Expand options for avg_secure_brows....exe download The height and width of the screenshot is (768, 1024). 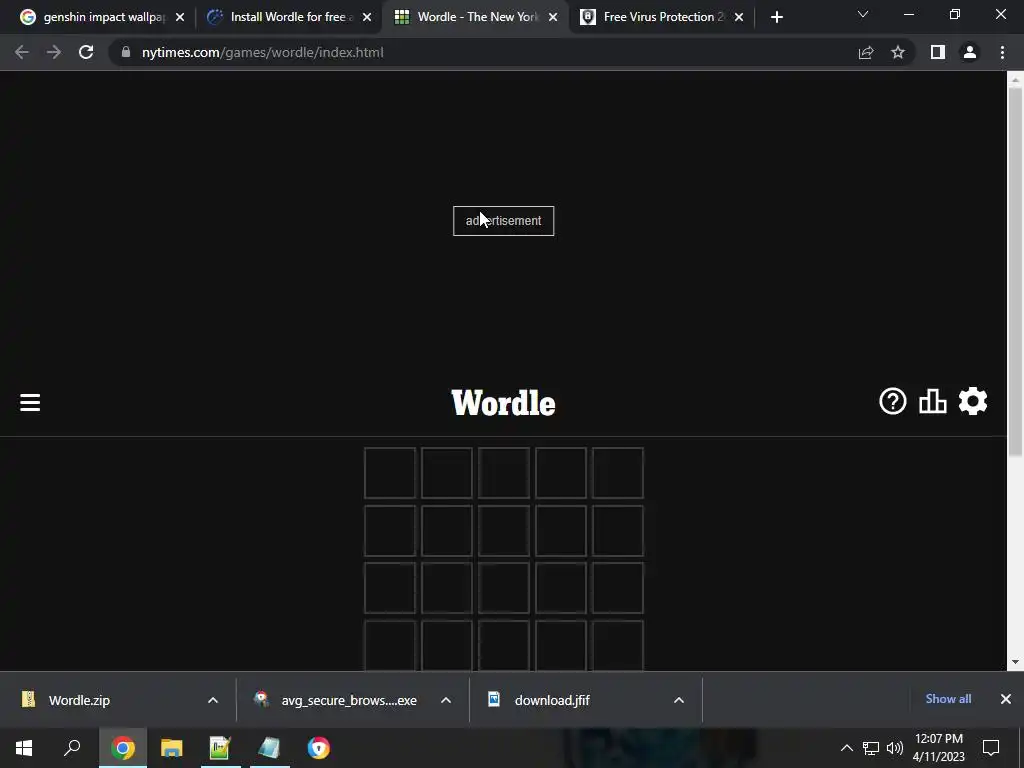point(446,700)
